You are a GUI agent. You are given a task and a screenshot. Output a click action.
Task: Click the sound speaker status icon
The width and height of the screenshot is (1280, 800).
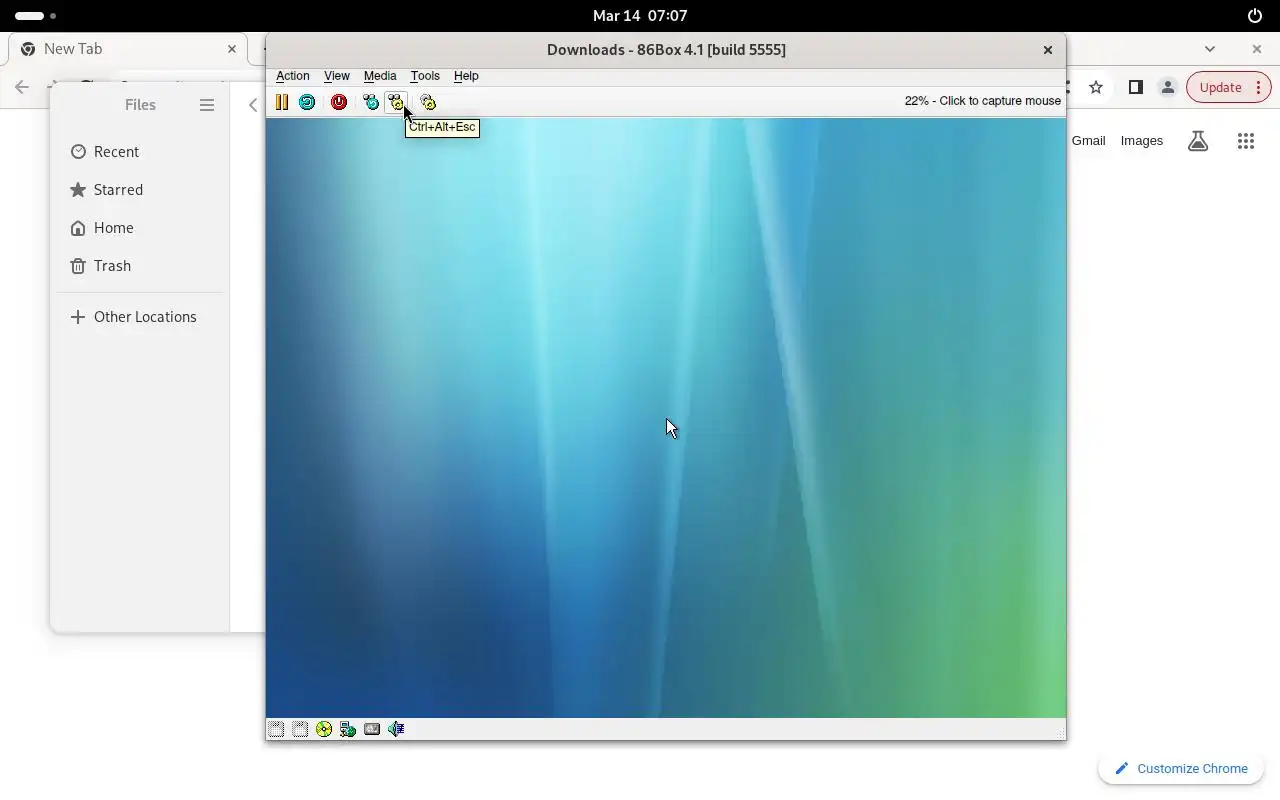click(396, 729)
